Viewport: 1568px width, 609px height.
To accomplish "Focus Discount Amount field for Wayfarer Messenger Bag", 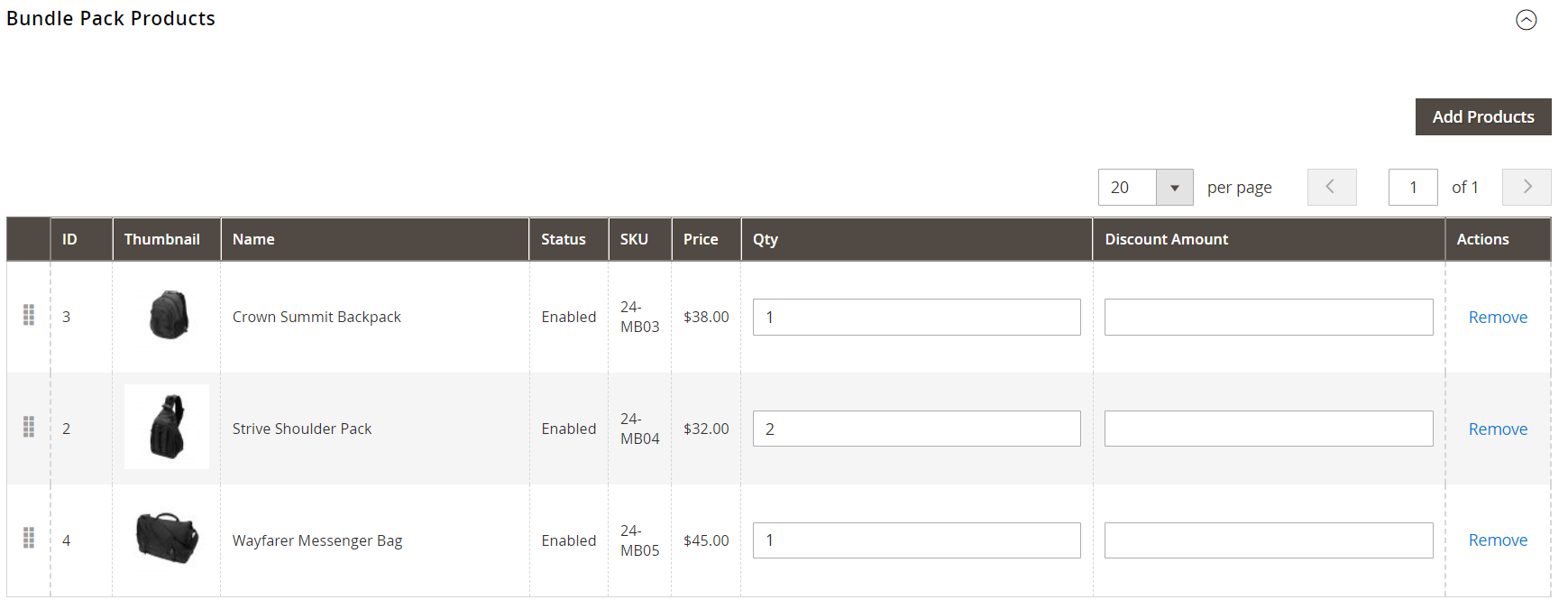I will [x=1268, y=540].
